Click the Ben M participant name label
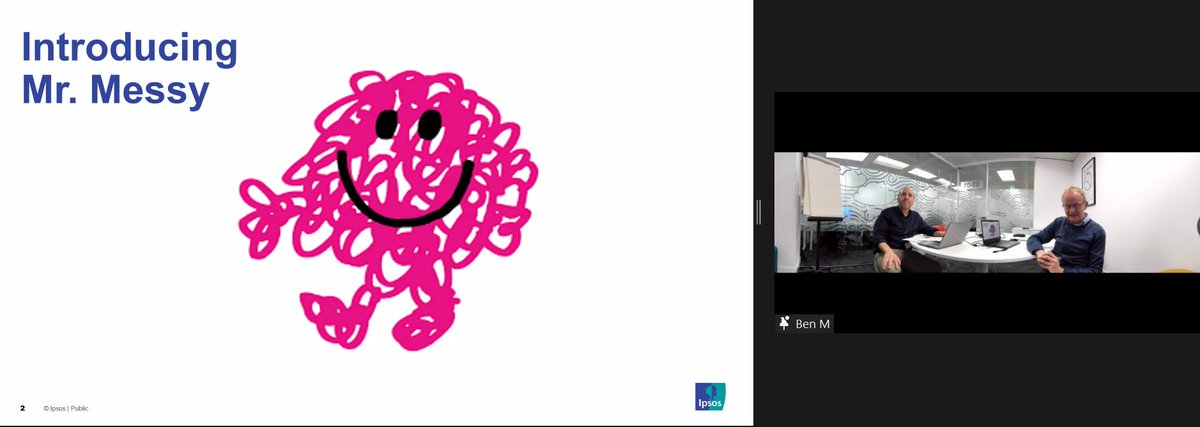Screen dimensions: 1200x427 [813, 324]
